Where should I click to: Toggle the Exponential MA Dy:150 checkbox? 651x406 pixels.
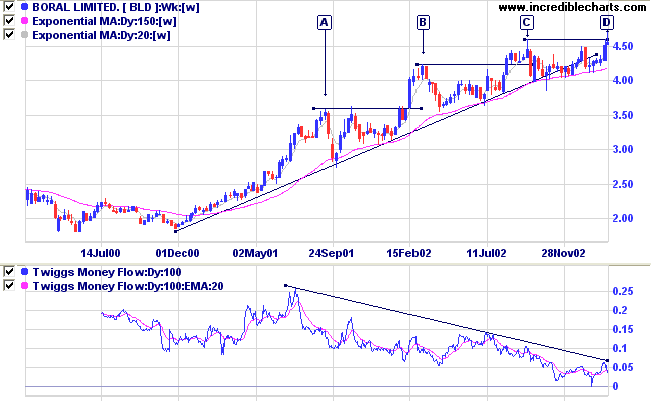(x=9, y=20)
